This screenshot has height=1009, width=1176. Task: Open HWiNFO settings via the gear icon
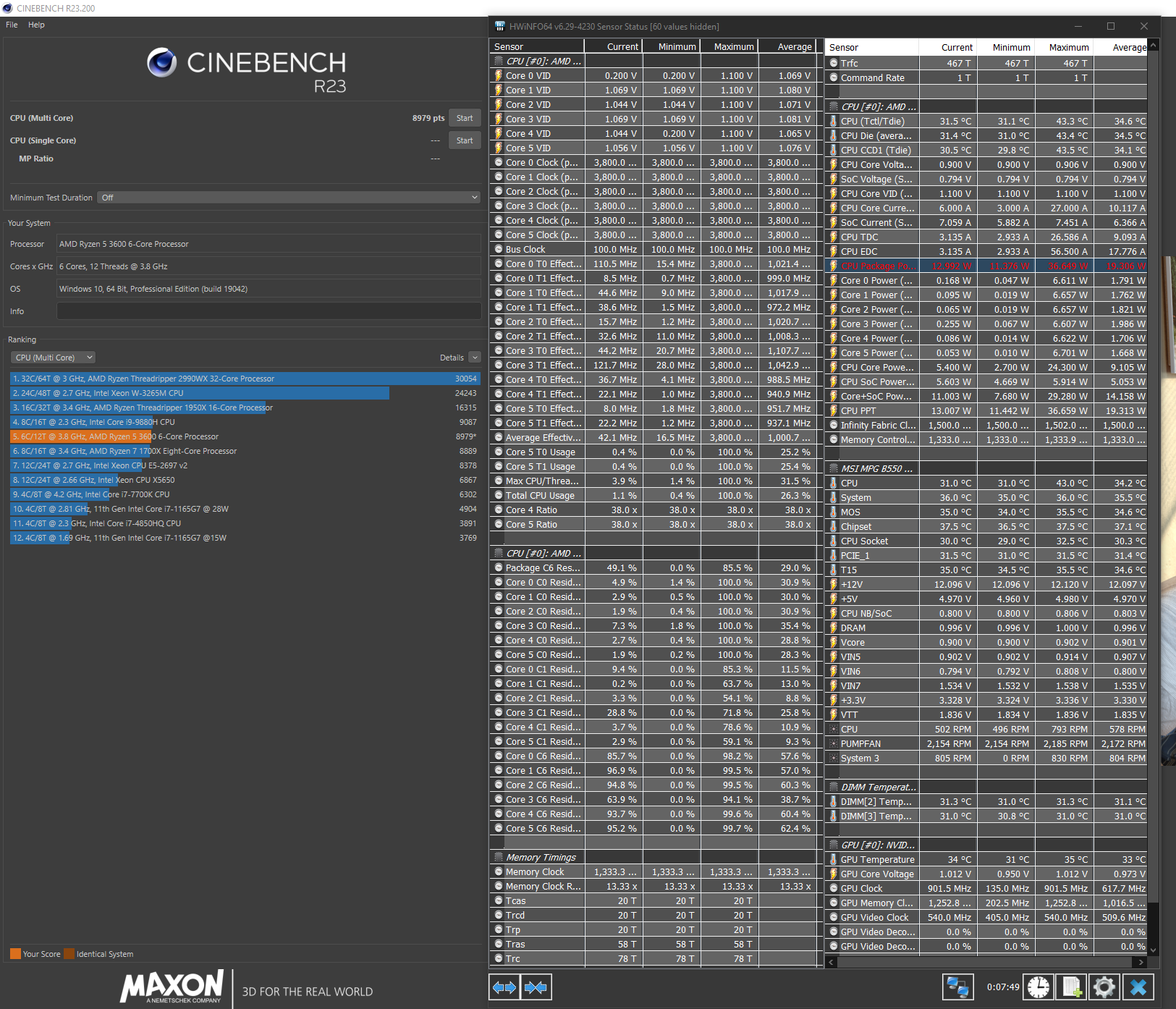[1104, 987]
